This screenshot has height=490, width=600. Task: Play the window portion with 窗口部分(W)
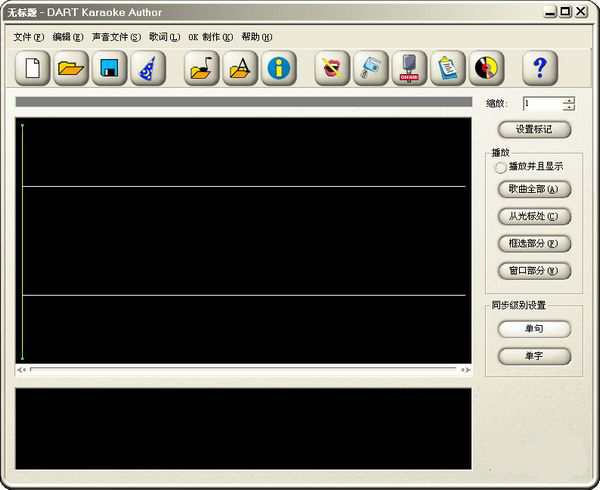(x=534, y=271)
